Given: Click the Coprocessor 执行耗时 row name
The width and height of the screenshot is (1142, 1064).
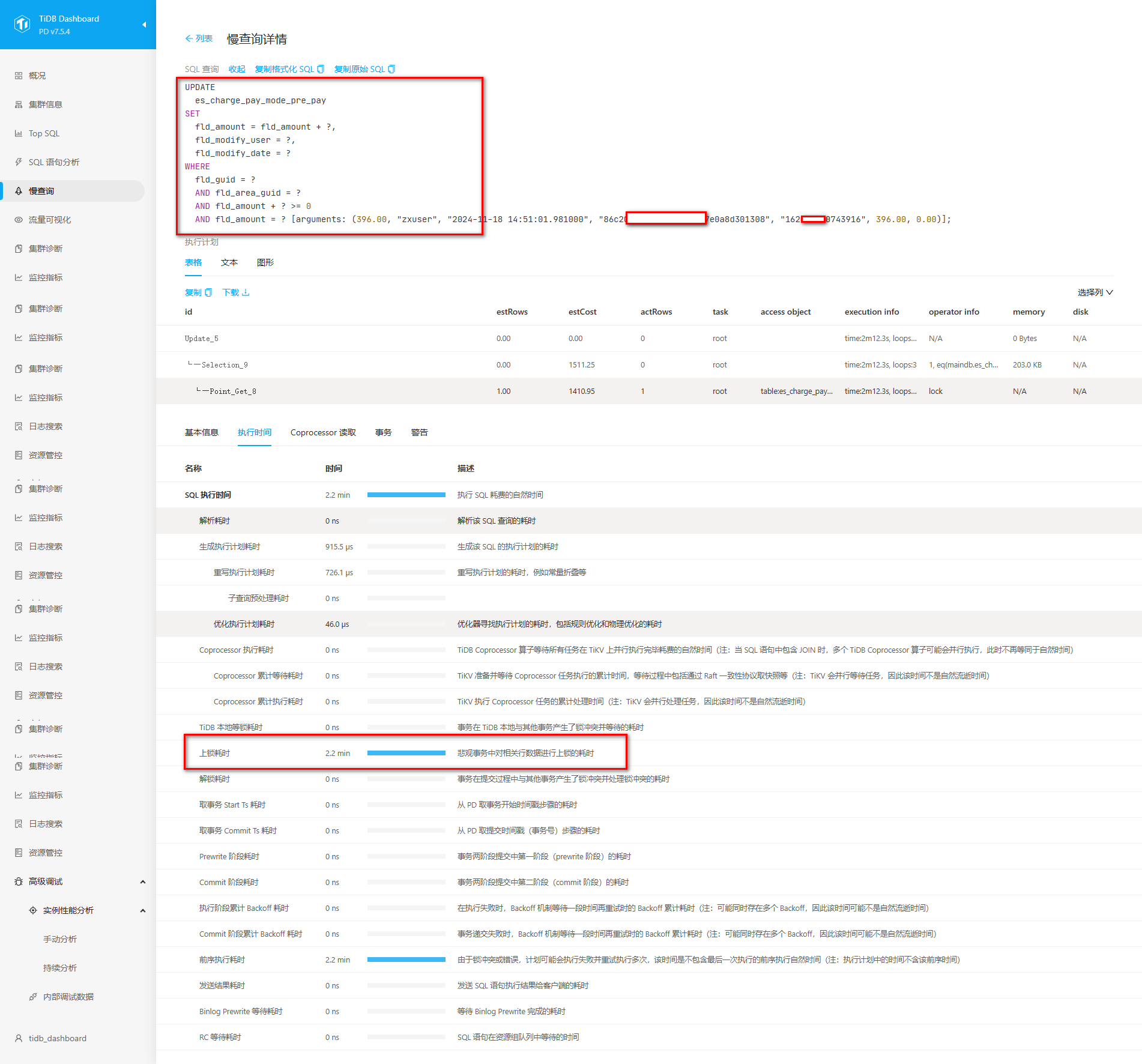Looking at the screenshot, I should pyautogui.click(x=237, y=650).
